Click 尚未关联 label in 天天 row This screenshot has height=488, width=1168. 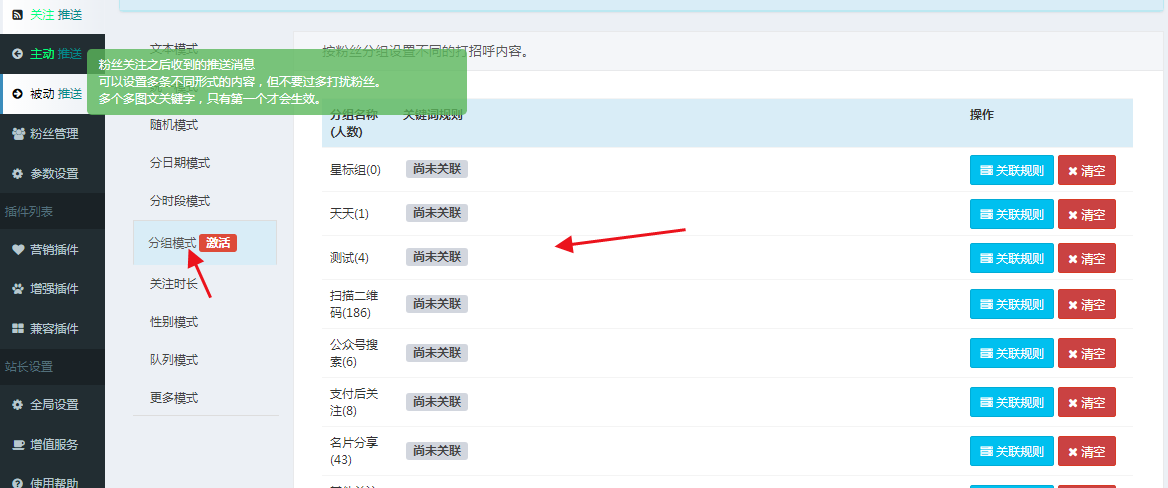tap(437, 212)
